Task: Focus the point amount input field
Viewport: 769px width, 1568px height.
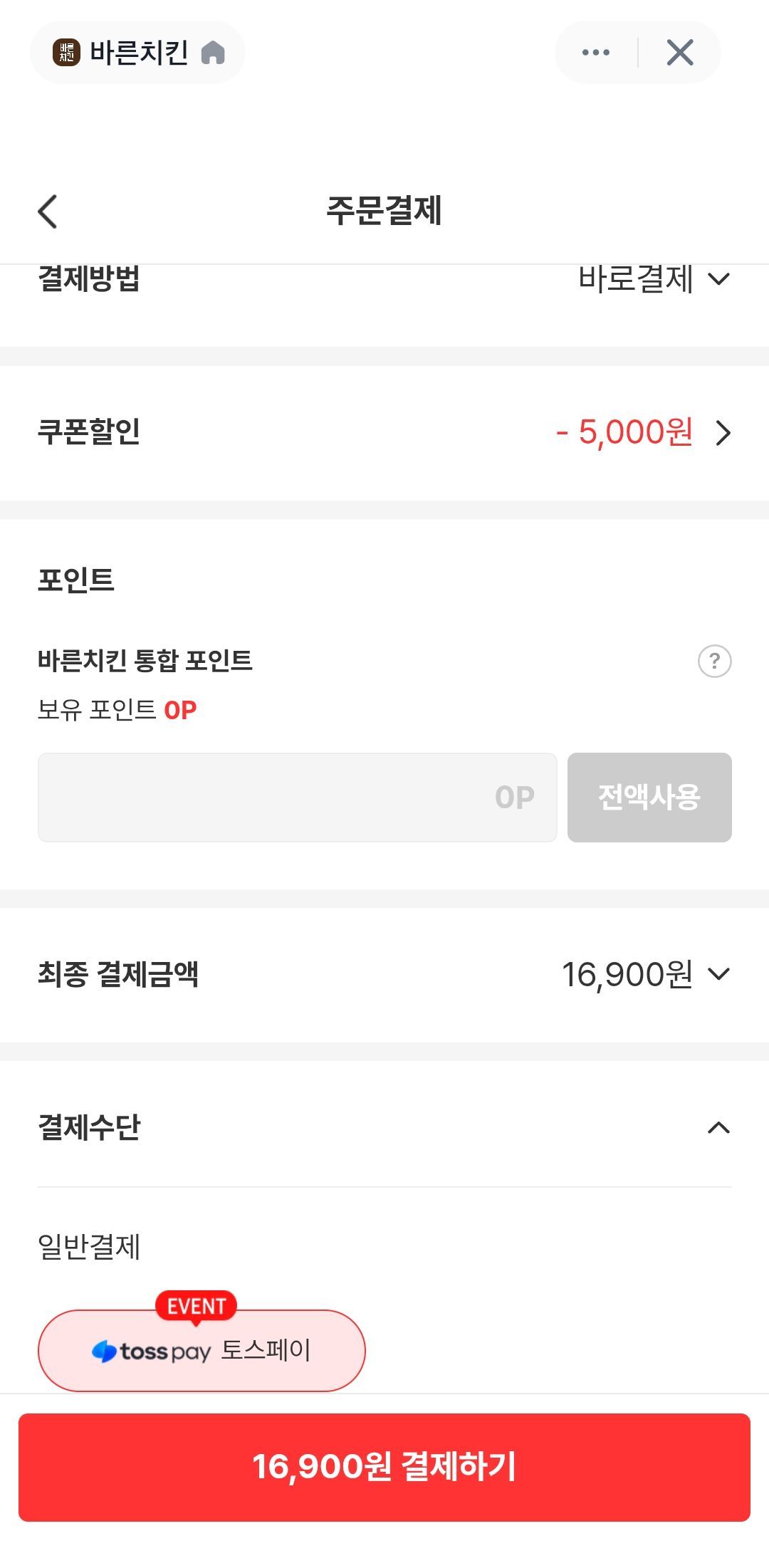Action: click(297, 797)
